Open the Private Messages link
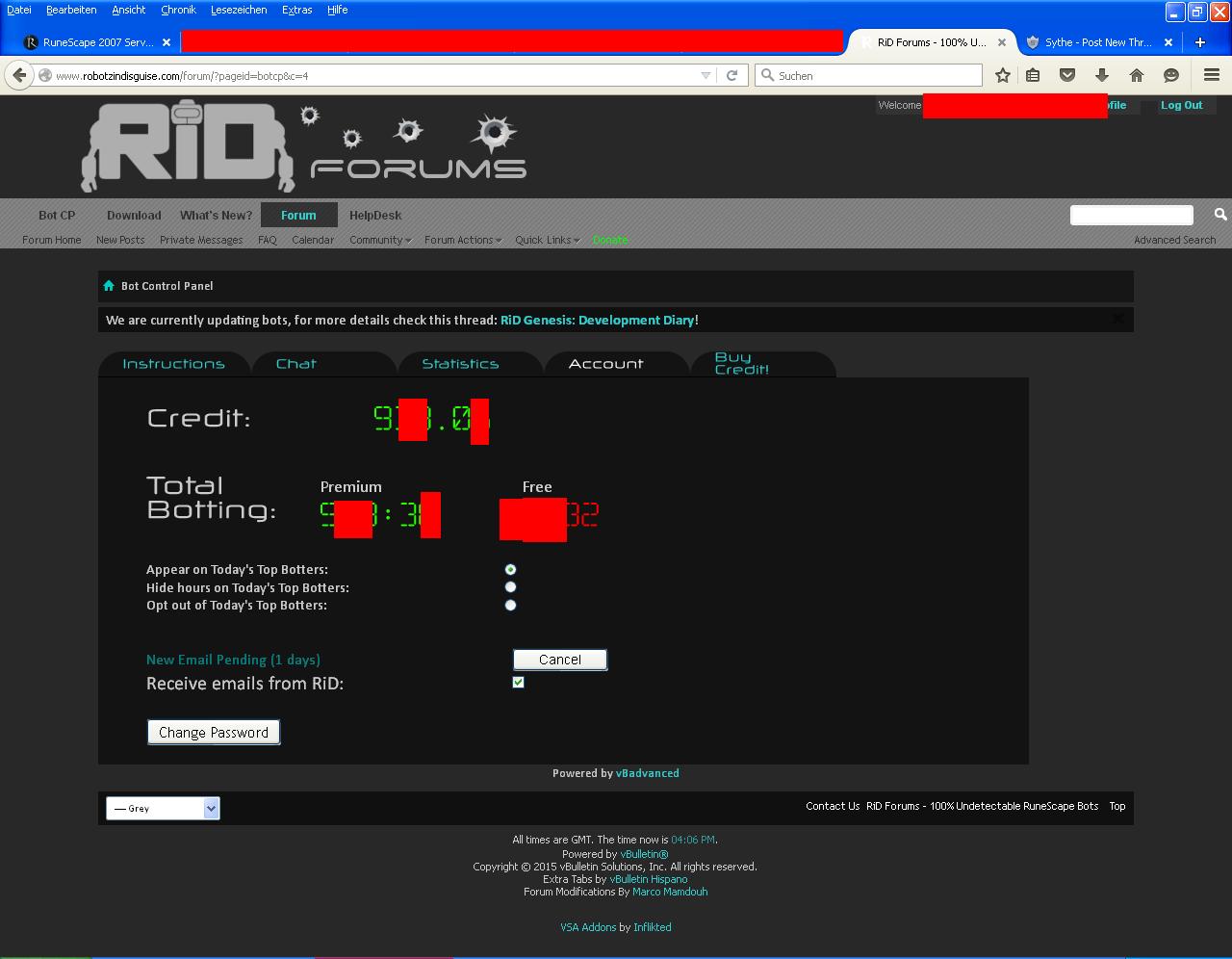The width and height of the screenshot is (1232, 959). point(201,240)
